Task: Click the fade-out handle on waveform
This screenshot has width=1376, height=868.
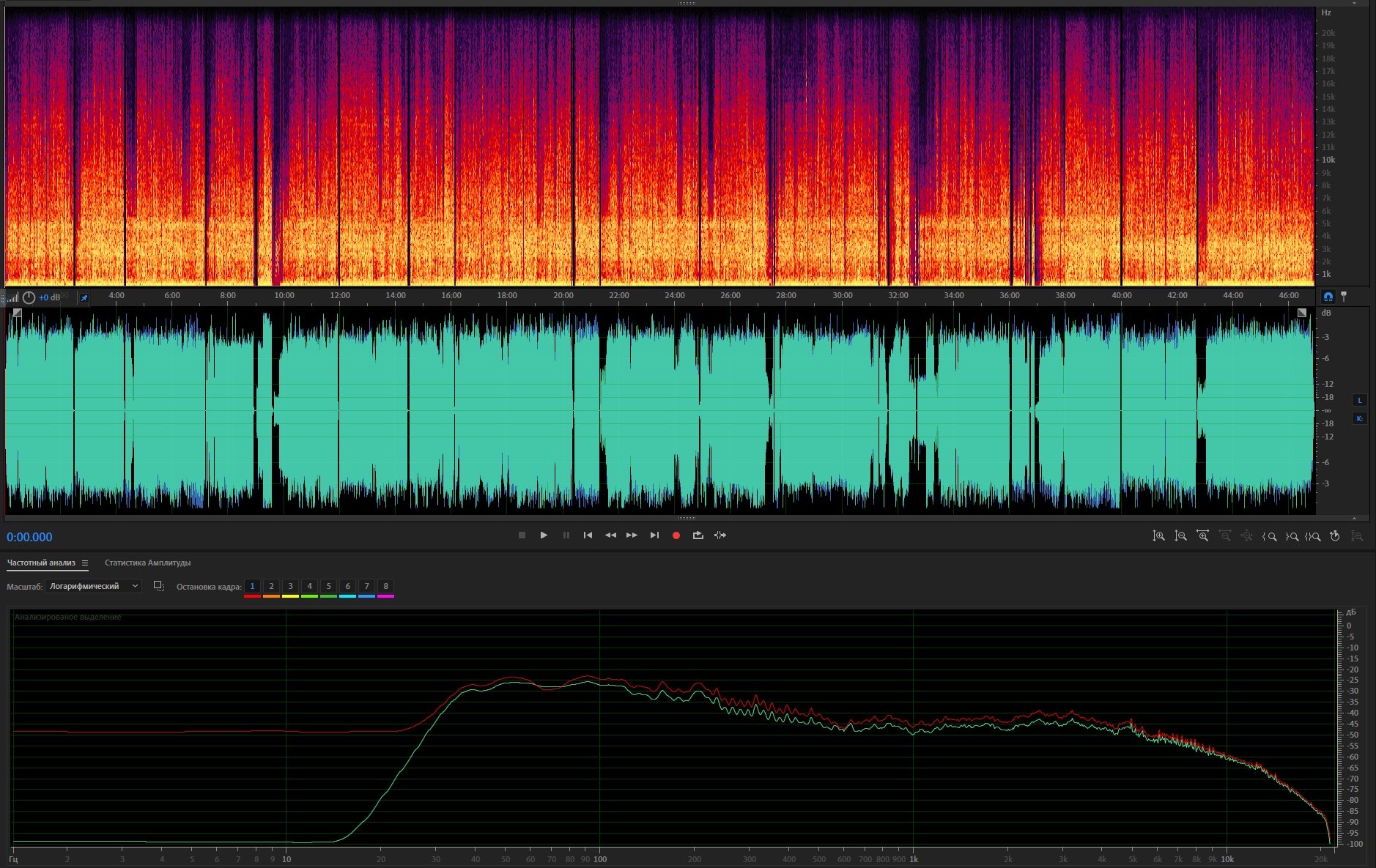Action: (x=1302, y=313)
